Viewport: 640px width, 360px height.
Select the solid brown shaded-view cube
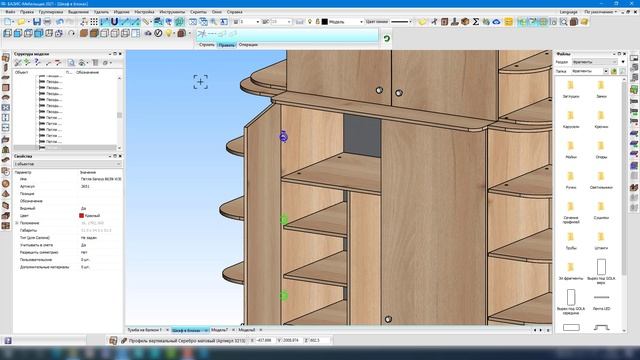pyautogui.click(x=84, y=33)
